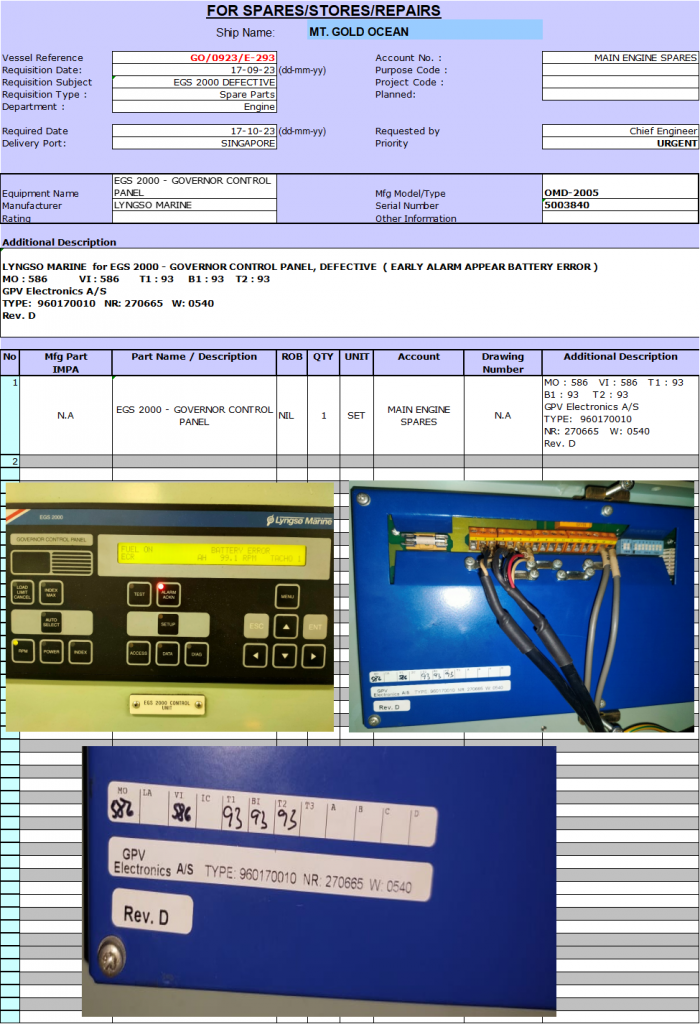The width and height of the screenshot is (700, 1024).
Task: Click the Serial Number 5003840 cell
Action: click(620, 205)
